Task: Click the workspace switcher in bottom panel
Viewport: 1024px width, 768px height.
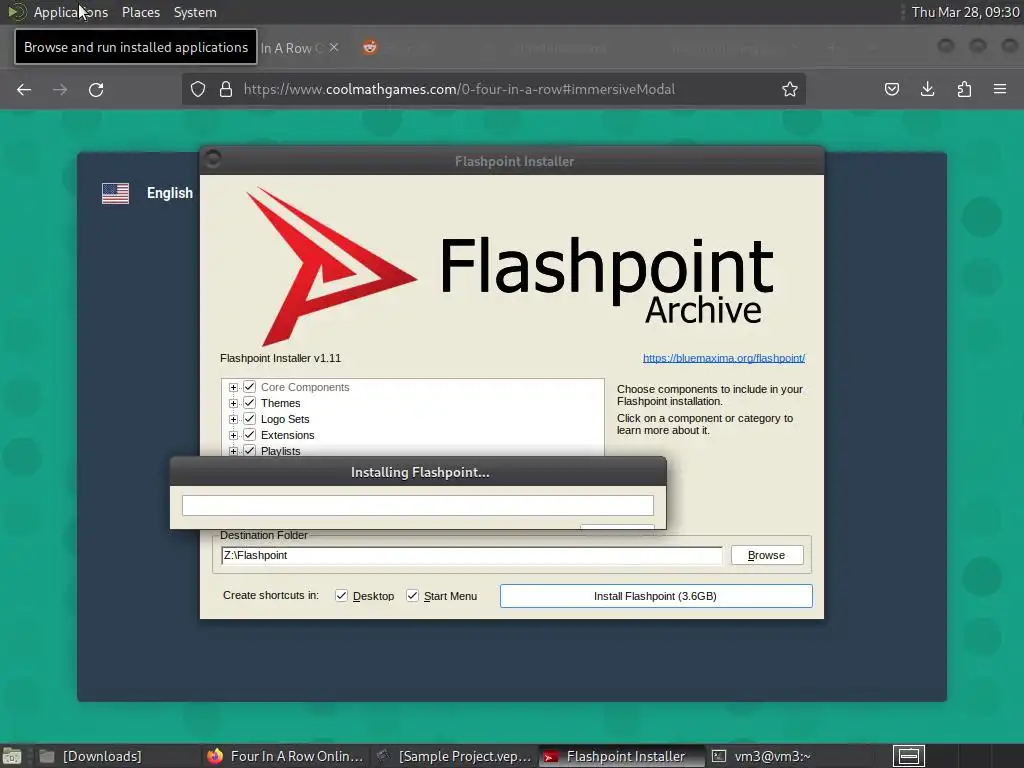Action: (x=908, y=756)
